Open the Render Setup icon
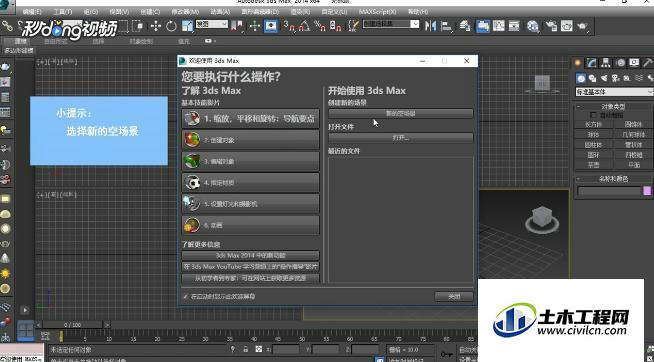The width and height of the screenshot is (654, 362). [551, 26]
